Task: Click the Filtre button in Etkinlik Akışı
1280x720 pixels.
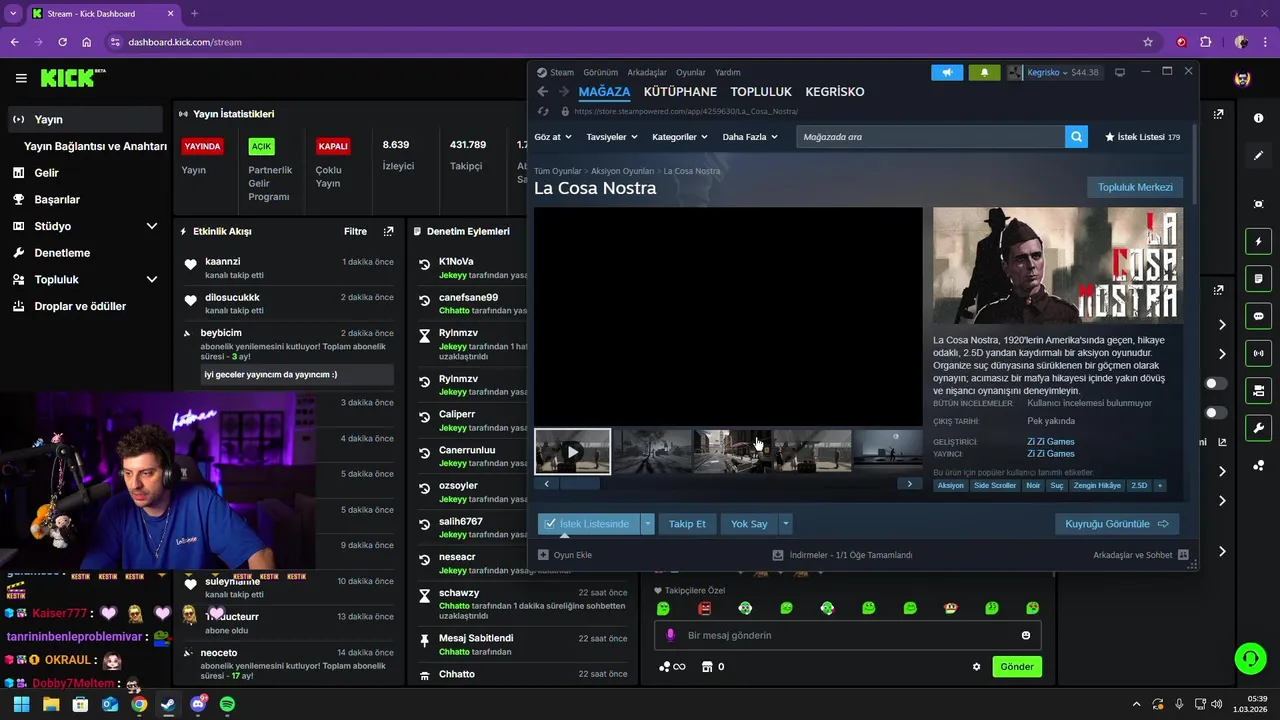Action: pyautogui.click(x=355, y=231)
